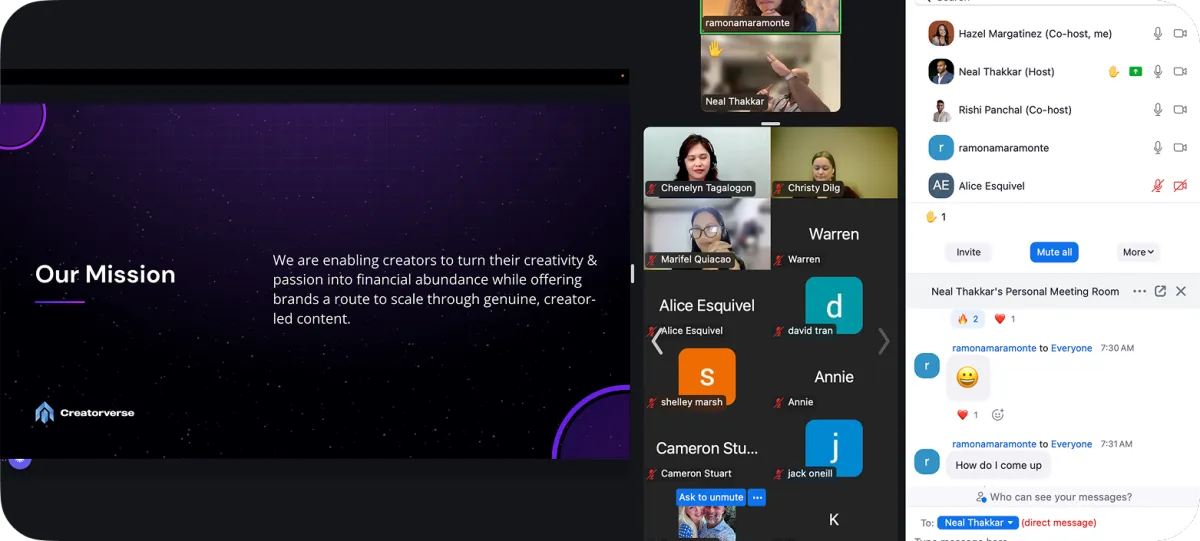Screen dimensions: 1200x541
Task: Ask Alice Esquivel to unmute via red mic icon
Action: [1158, 186]
